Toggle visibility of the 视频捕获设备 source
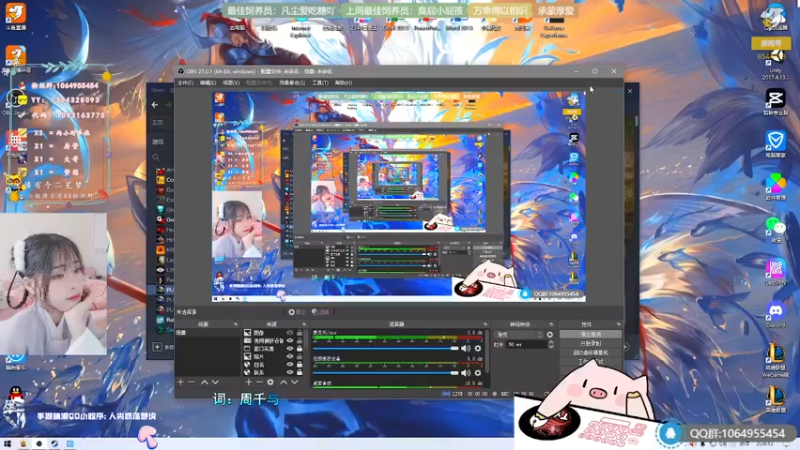 (x=290, y=340)
